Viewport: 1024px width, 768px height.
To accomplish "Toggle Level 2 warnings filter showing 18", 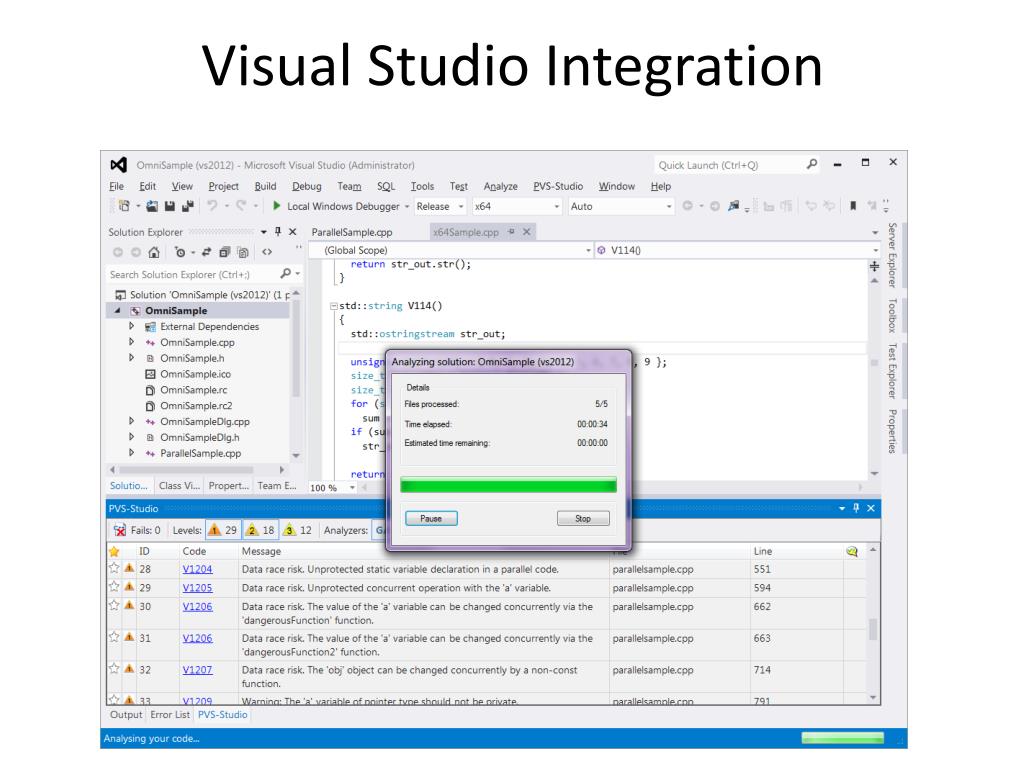I will tap(260, 530).
